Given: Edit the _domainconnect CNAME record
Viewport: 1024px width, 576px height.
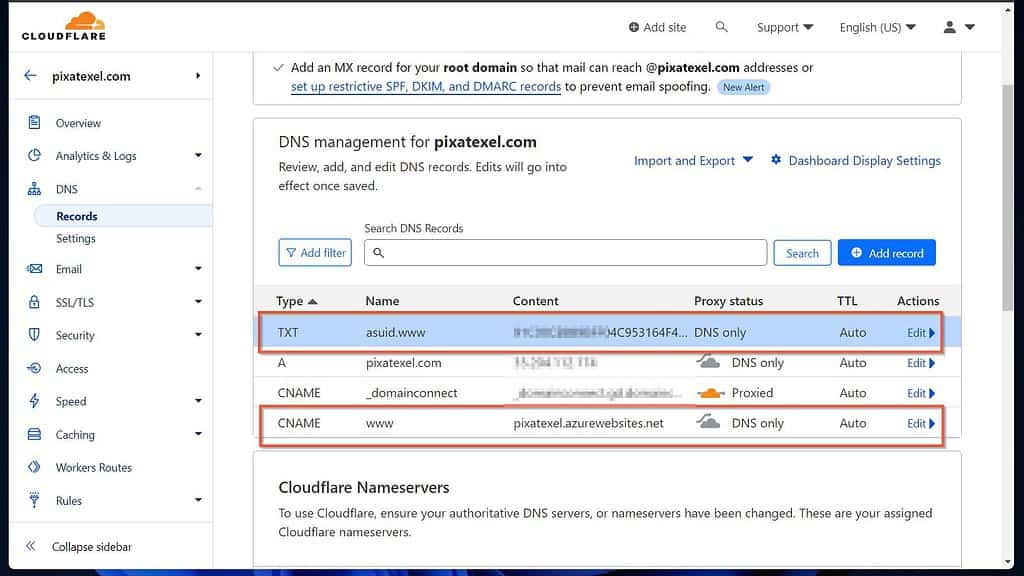Looking at the screenshot, I should coord(920,393).
